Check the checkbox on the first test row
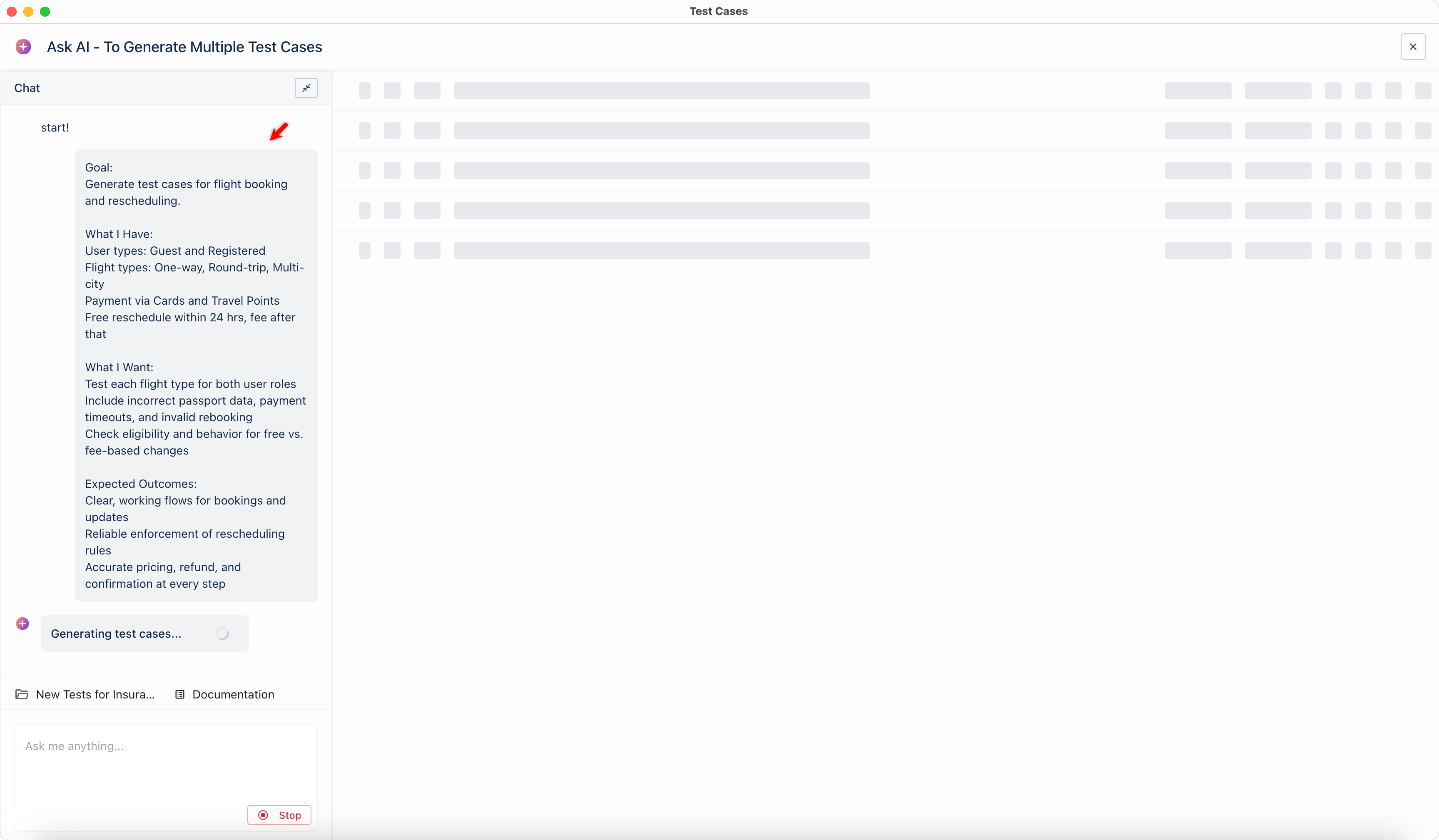Image resolution: width=1439 pixels, height=840 pixels. 366,91
